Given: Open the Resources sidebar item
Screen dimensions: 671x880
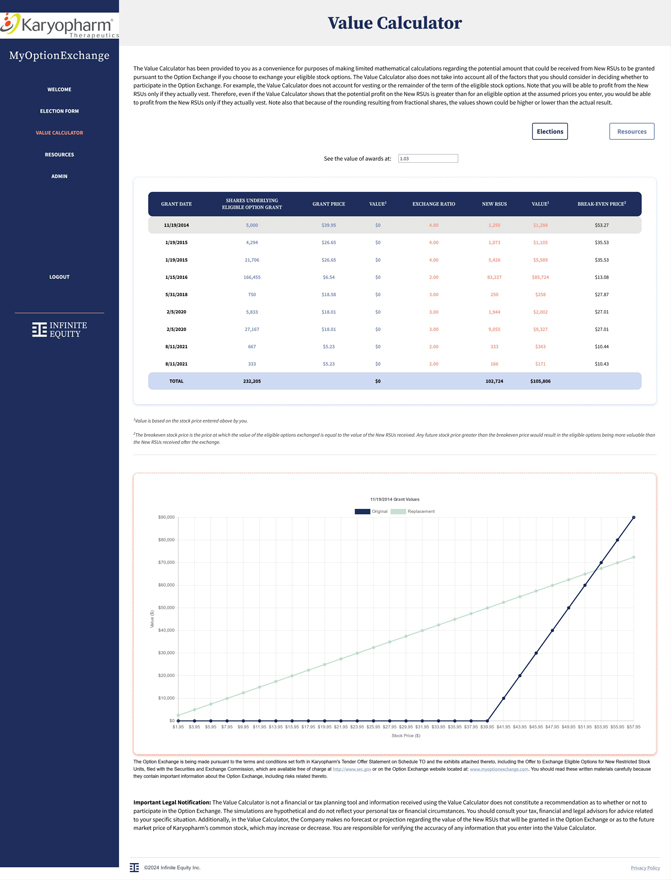Looking at the screenshot, I should point(59,154).
